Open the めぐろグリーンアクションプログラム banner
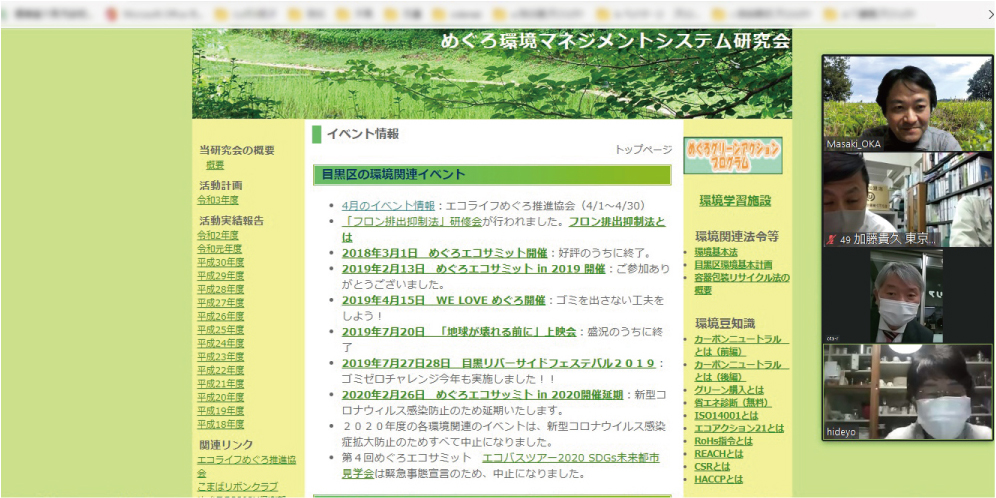Viewport: 996px width, 498px height. [733, 156]
